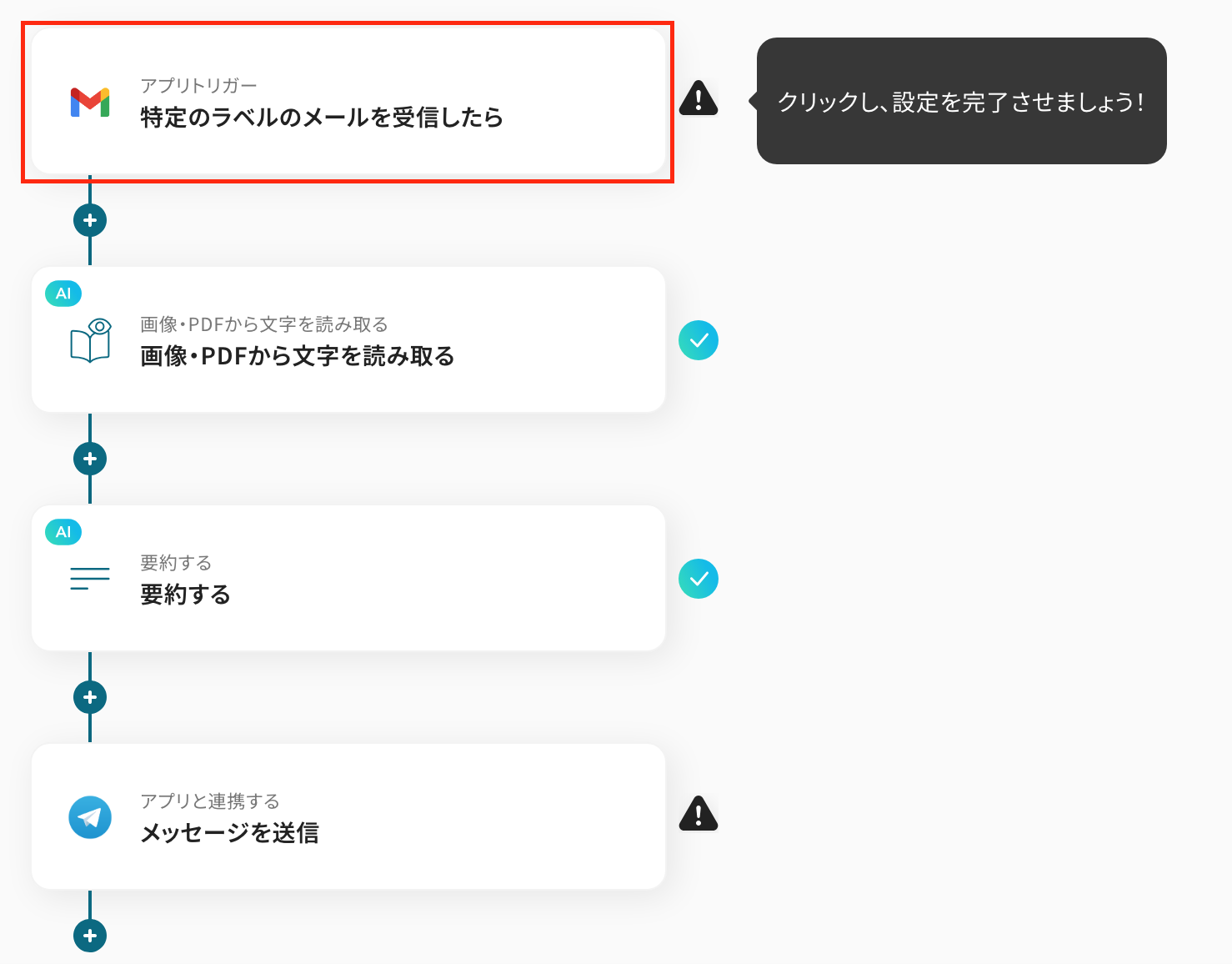Click the 特定のラベルのメールを受信したら title text
Screen dimensions: 1232x964
322,118
